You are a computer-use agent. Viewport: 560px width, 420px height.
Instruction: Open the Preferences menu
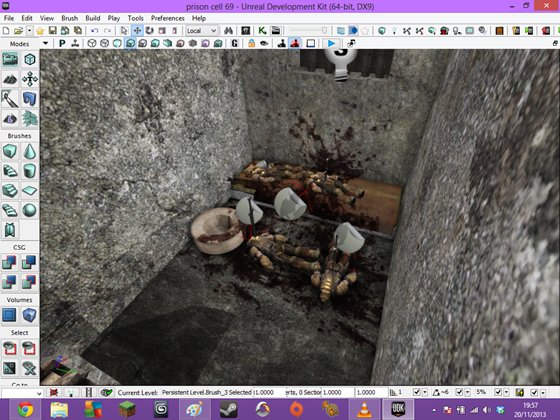168,18
